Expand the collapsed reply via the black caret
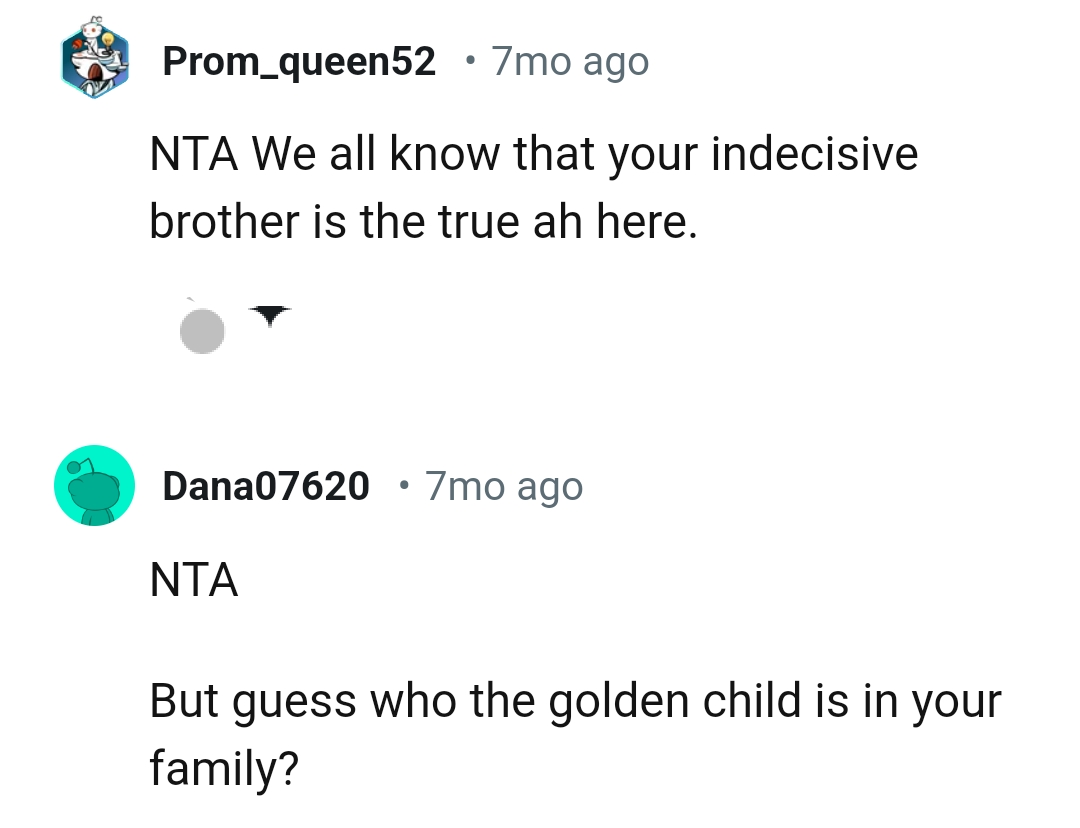1080x828 pixels. click(268, 313)
